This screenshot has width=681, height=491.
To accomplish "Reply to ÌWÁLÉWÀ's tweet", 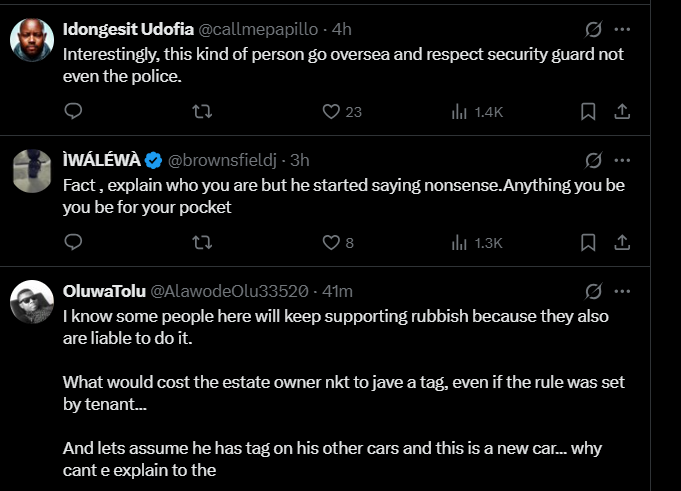I will (x=72, y=242).
